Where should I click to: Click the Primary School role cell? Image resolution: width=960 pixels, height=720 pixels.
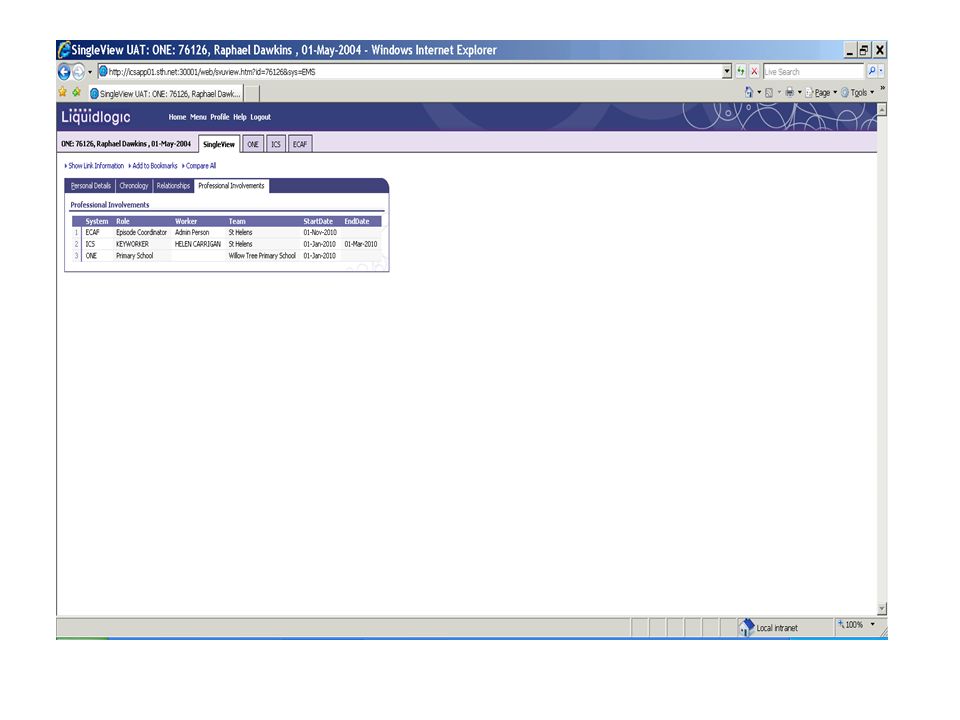pyautogui.click(x=135, y=256)
